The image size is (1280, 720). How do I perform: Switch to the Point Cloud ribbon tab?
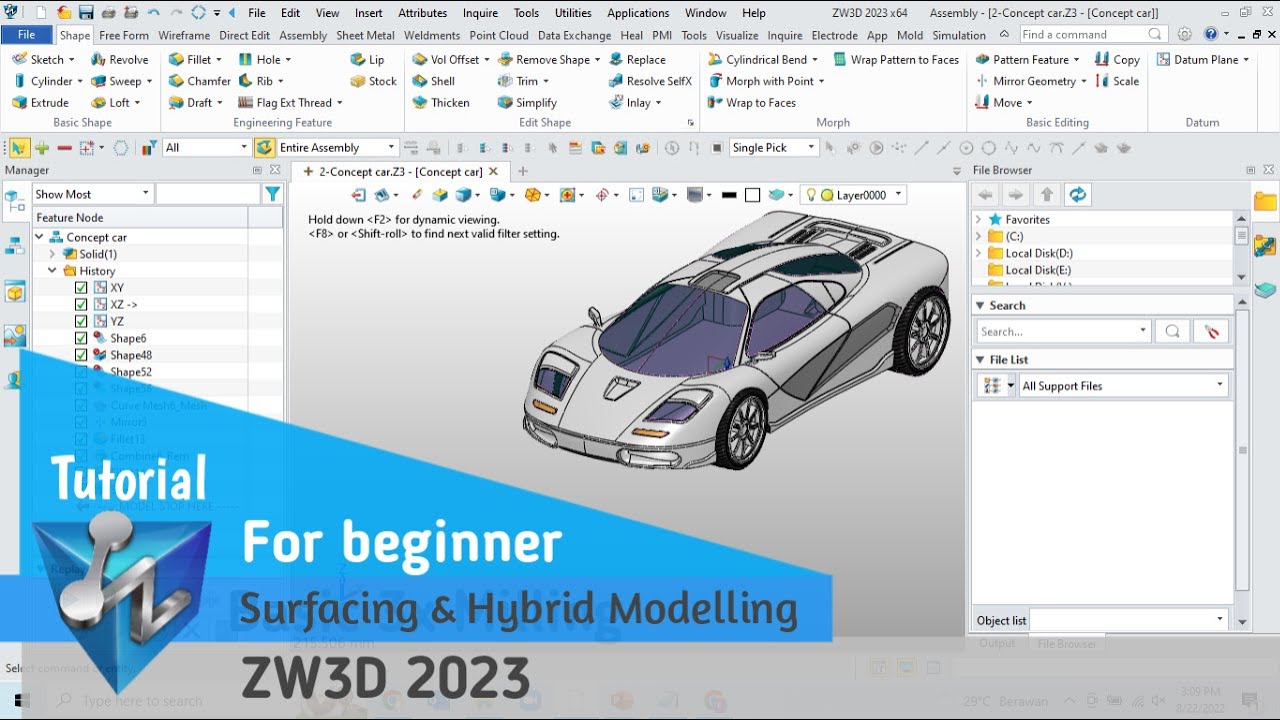tap(499, 35)
